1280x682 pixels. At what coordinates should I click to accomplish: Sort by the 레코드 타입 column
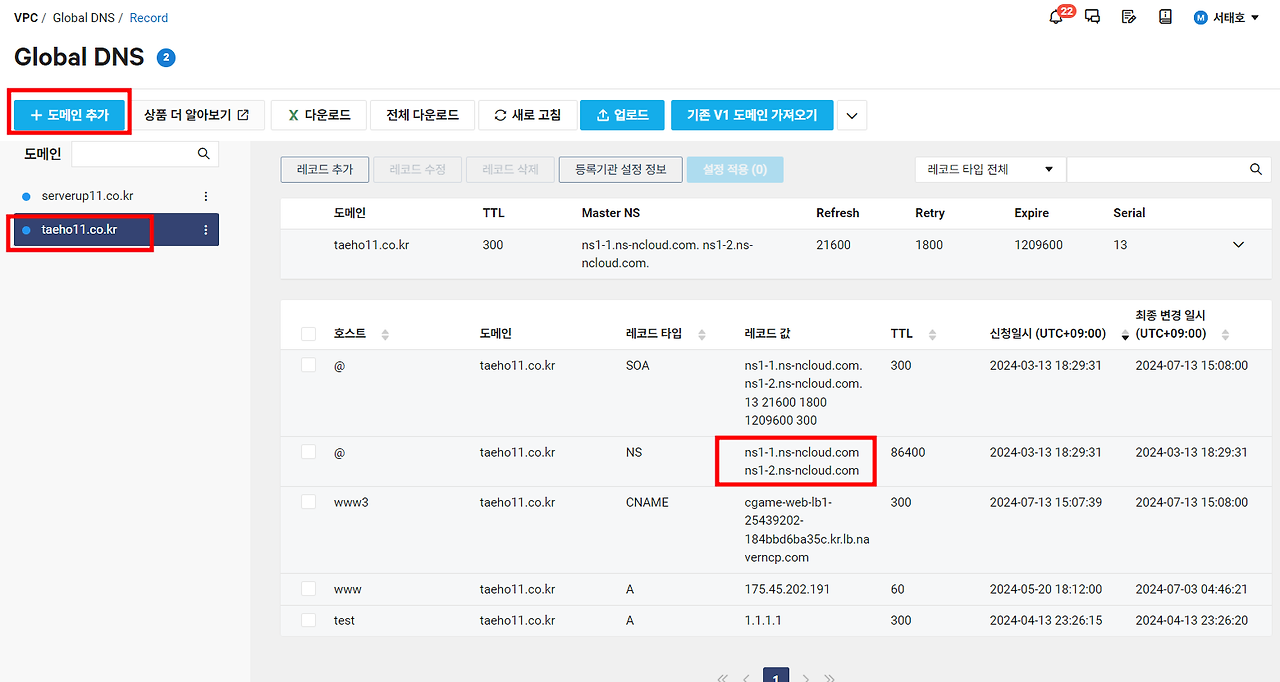(701, 334)
